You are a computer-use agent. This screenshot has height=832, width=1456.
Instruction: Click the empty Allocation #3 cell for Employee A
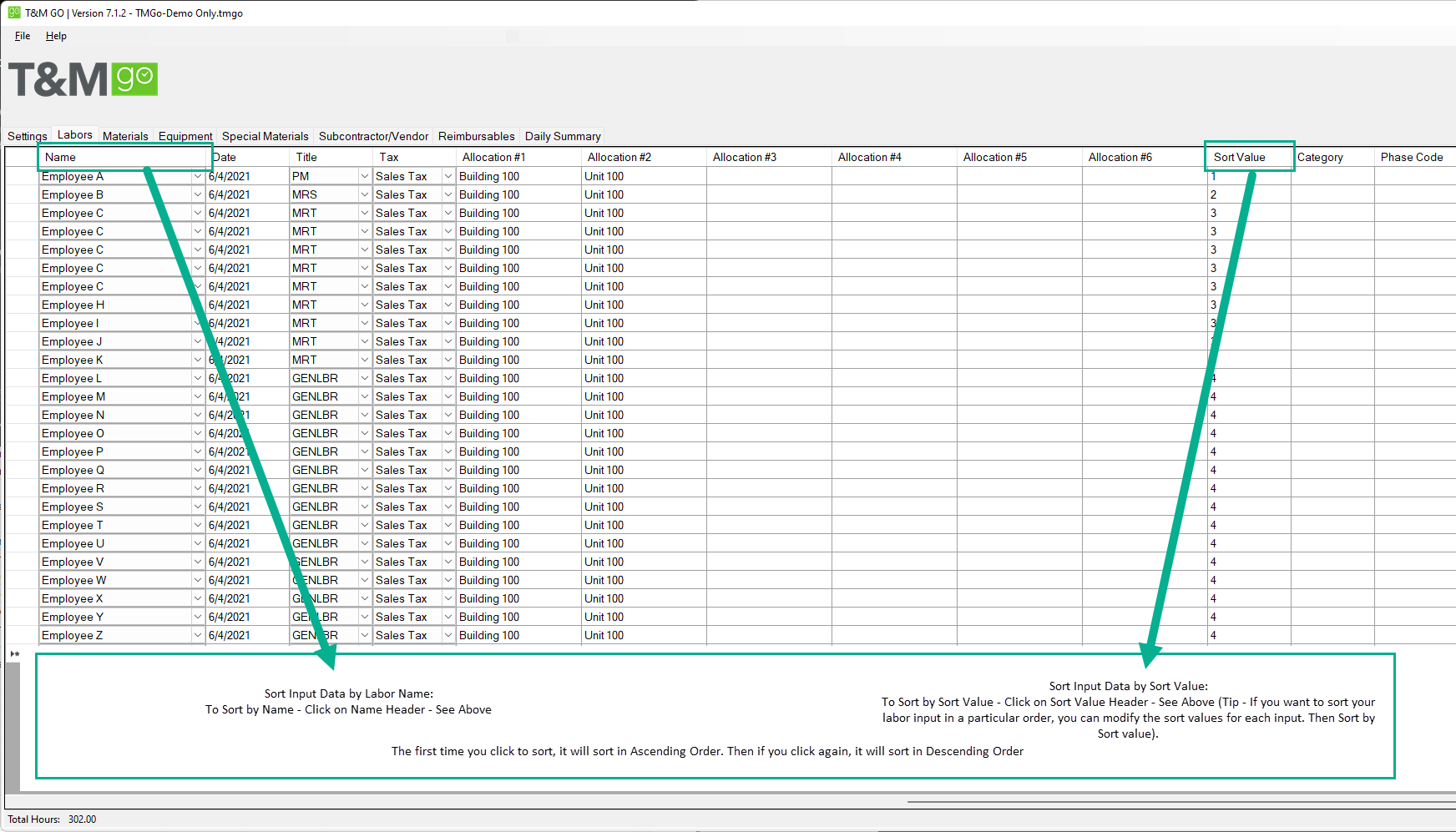pyautogui.click(x=769, y=176)
